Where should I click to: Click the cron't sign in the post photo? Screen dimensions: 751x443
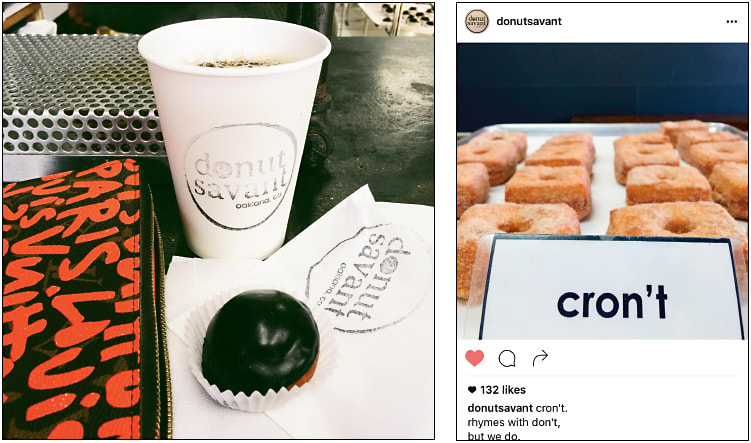(611, 287)
